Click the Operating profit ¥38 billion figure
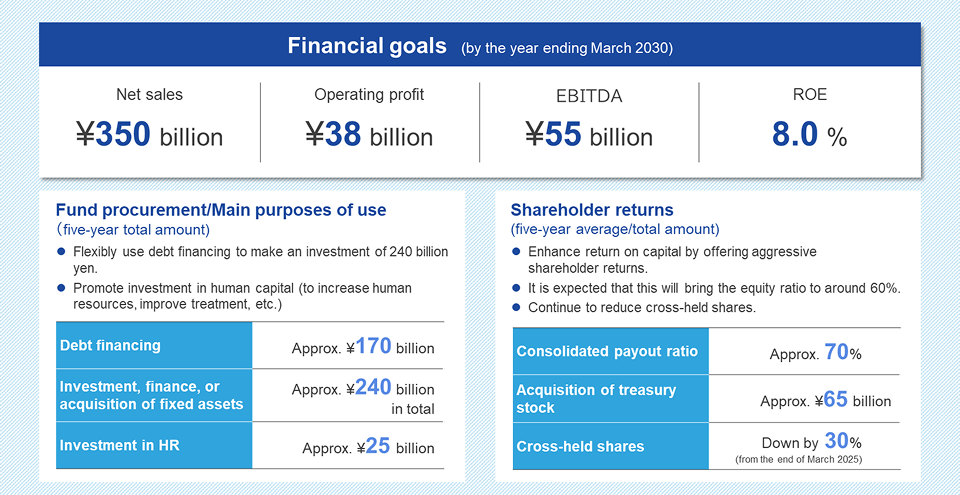The image size is (960, 495). (x=369, y=135)
